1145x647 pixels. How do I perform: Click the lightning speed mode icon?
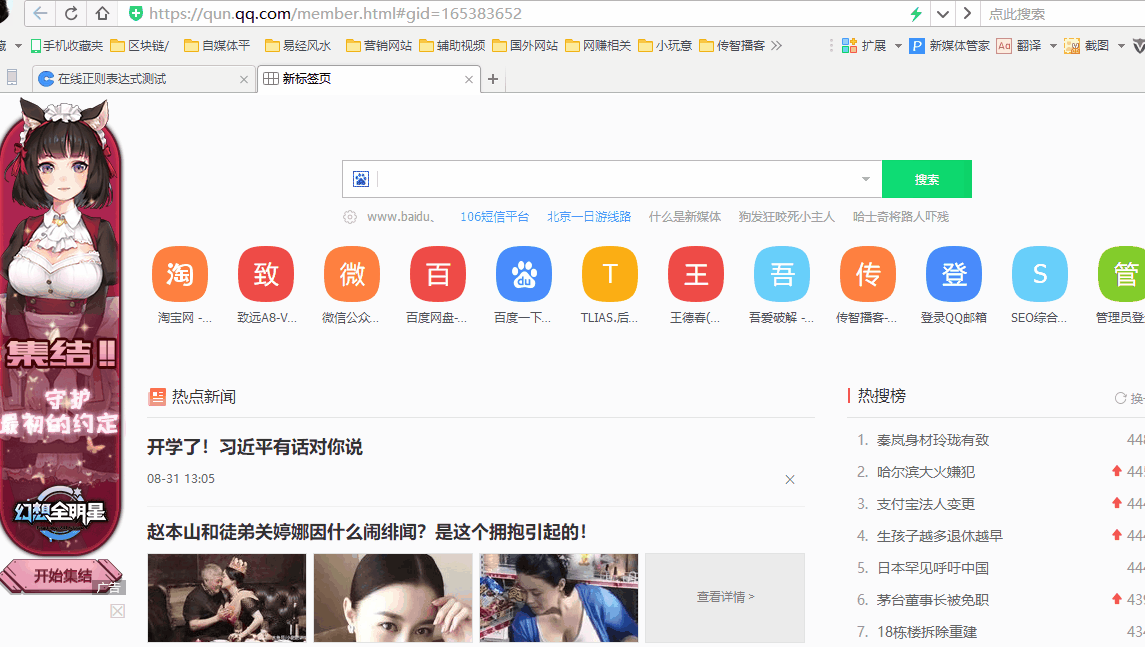[x=916, y=13]
